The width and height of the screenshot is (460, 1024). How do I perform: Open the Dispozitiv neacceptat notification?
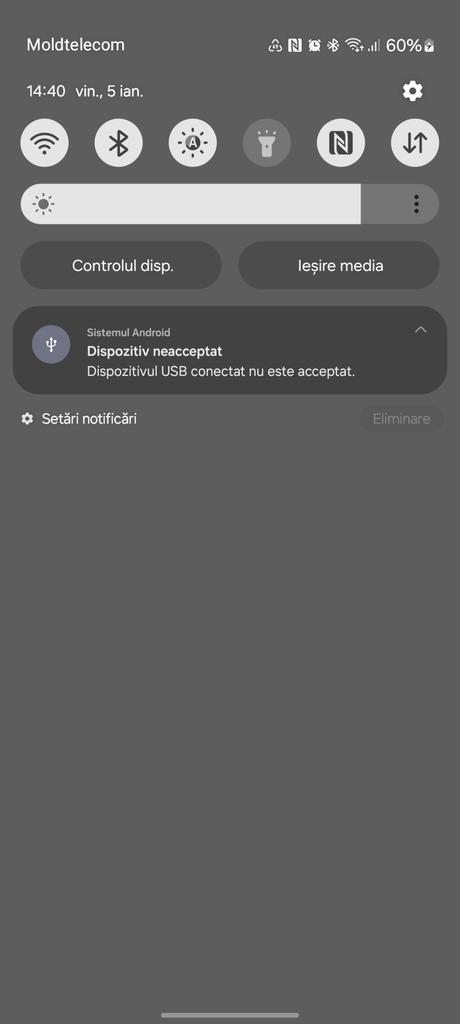click(x=230, y=350)
